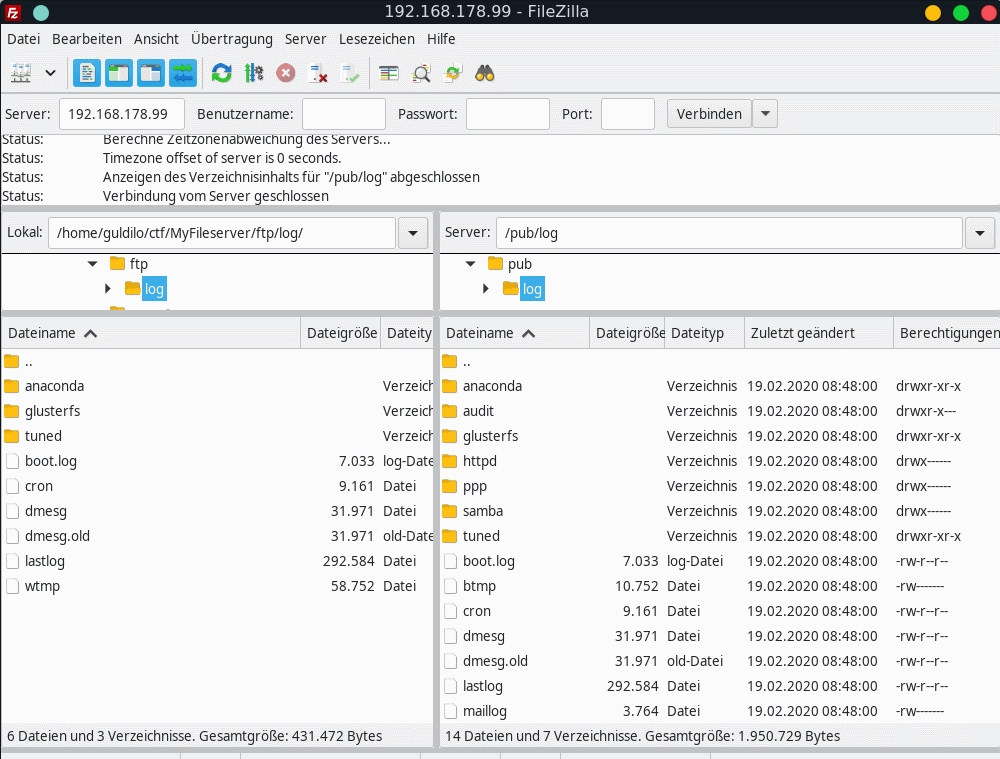Click the Port input field
The width and height of the screenshot is (1000, 759).
(628, 114)
